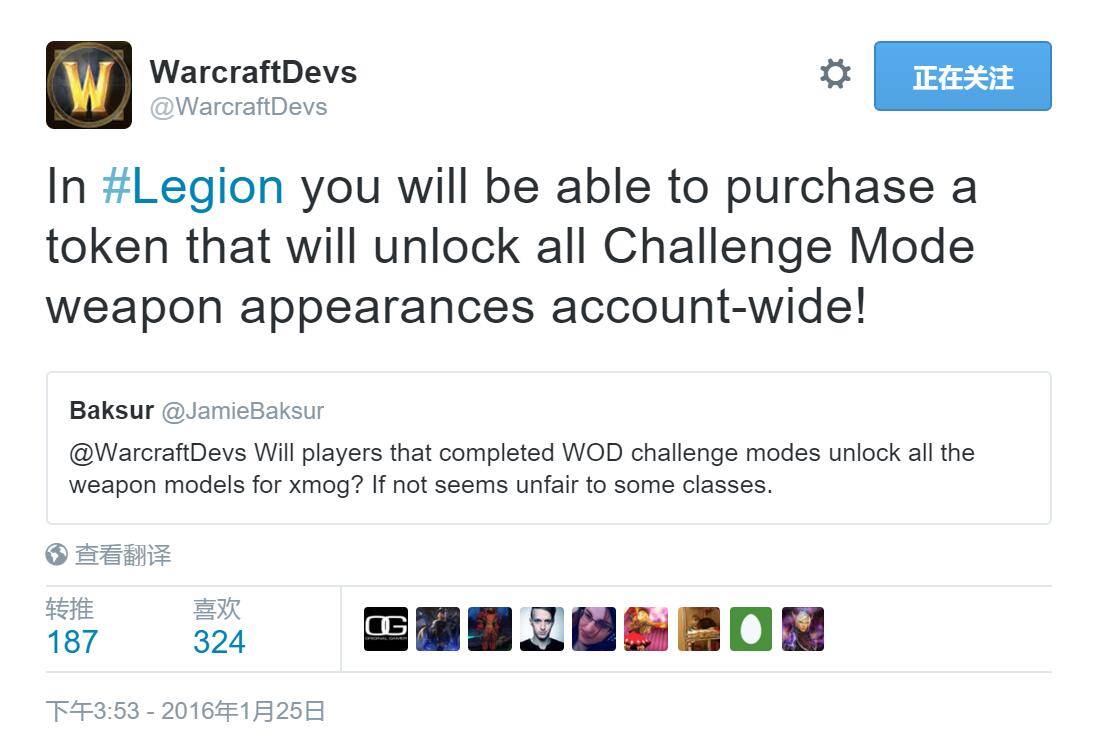The height and width of the screenshot is (743, 1103).
Task: Open the gear settings menu
Action: click(835, 74)
